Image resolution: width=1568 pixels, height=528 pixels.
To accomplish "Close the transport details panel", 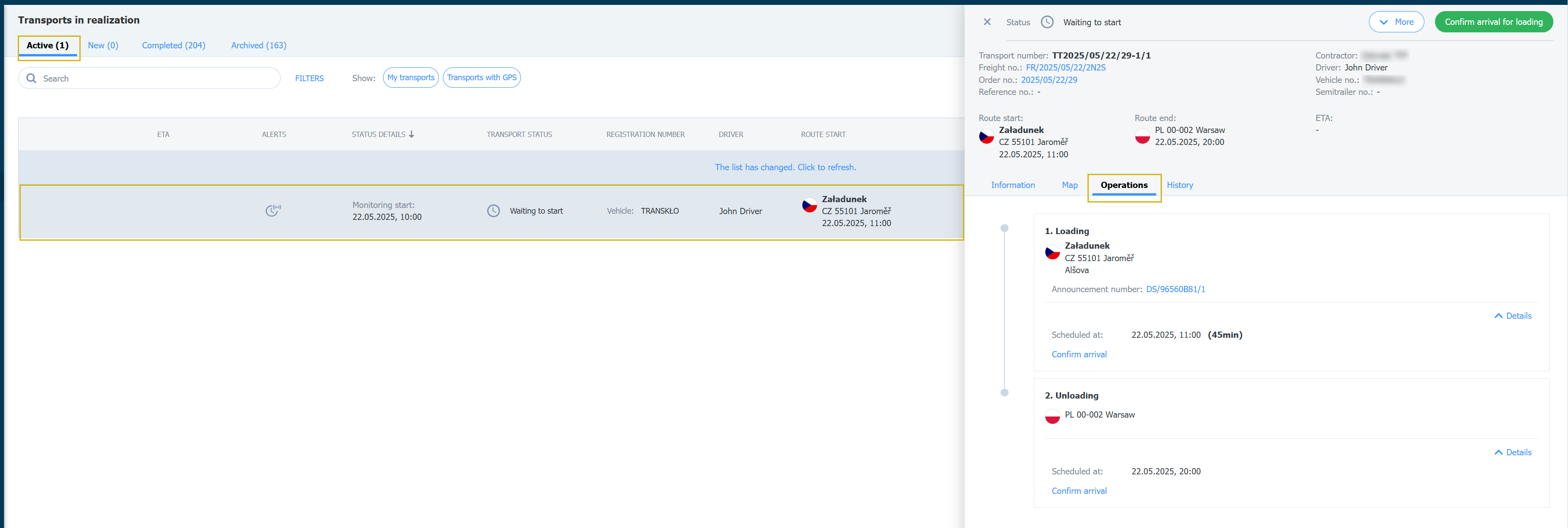I will 987,22.
